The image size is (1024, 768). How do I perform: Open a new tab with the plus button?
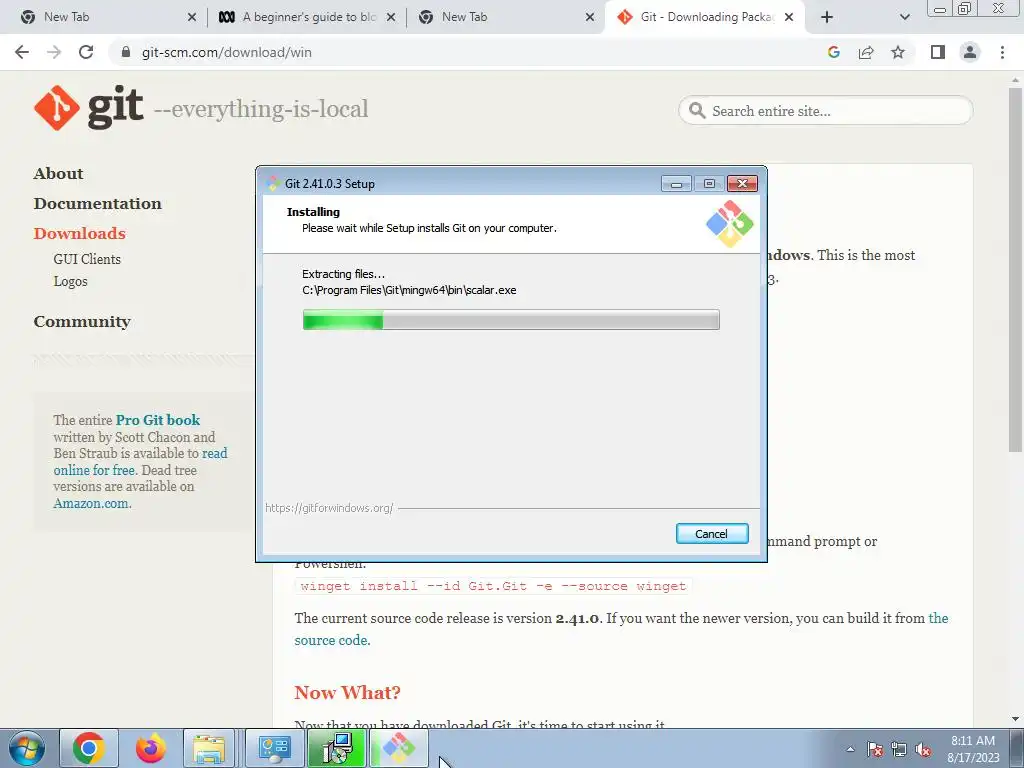click(827, 17)
